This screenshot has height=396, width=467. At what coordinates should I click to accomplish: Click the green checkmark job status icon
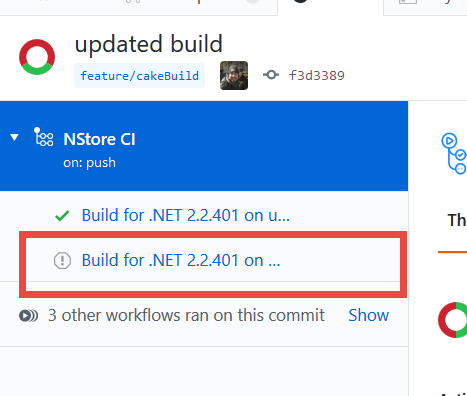pyautogui.click(x=62, y=216)
